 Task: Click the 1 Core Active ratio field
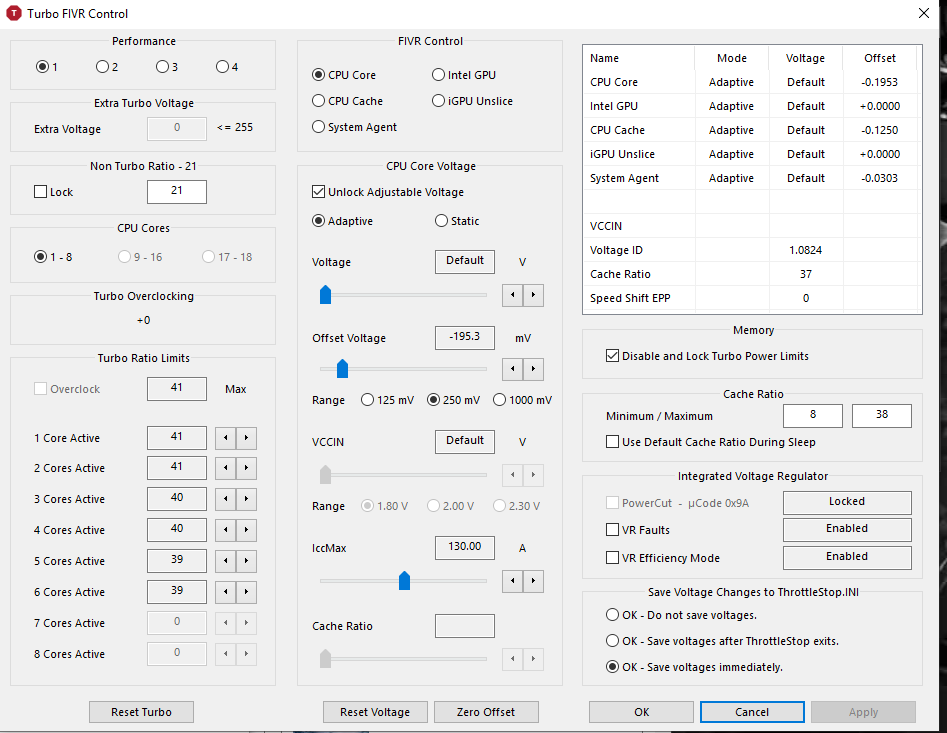(177, 438)
